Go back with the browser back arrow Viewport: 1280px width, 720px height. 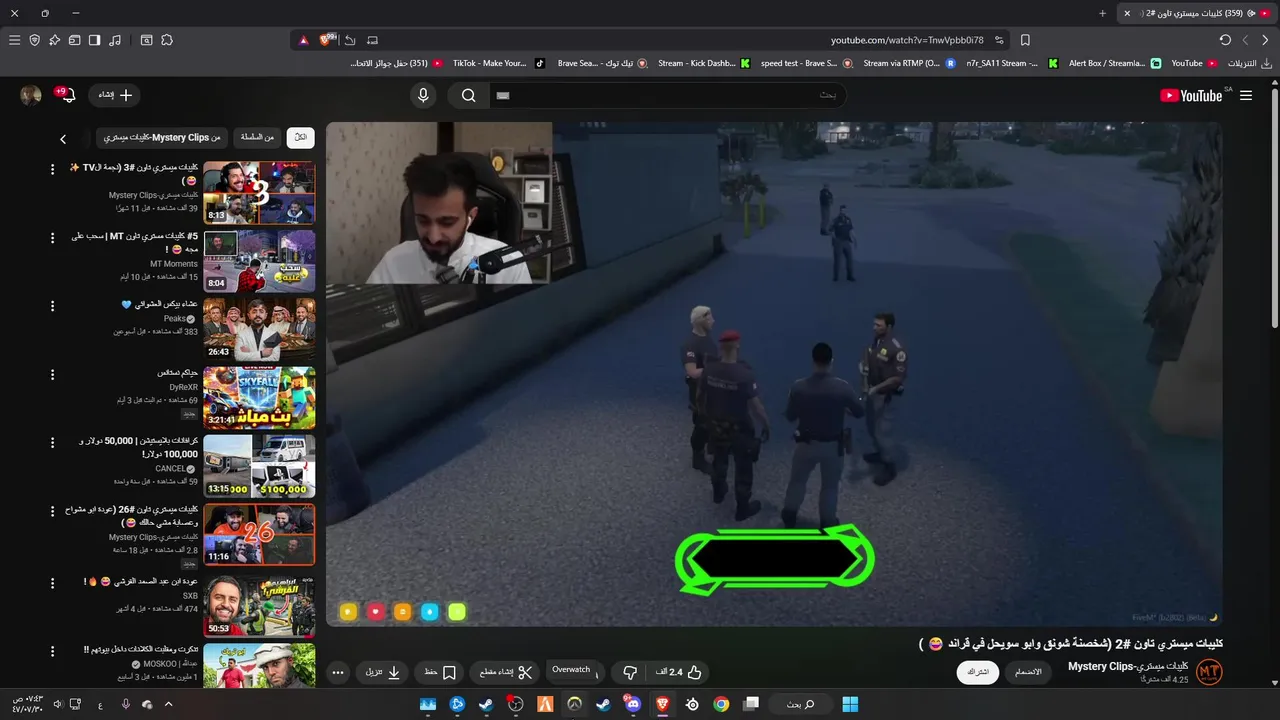point(1265,40)
